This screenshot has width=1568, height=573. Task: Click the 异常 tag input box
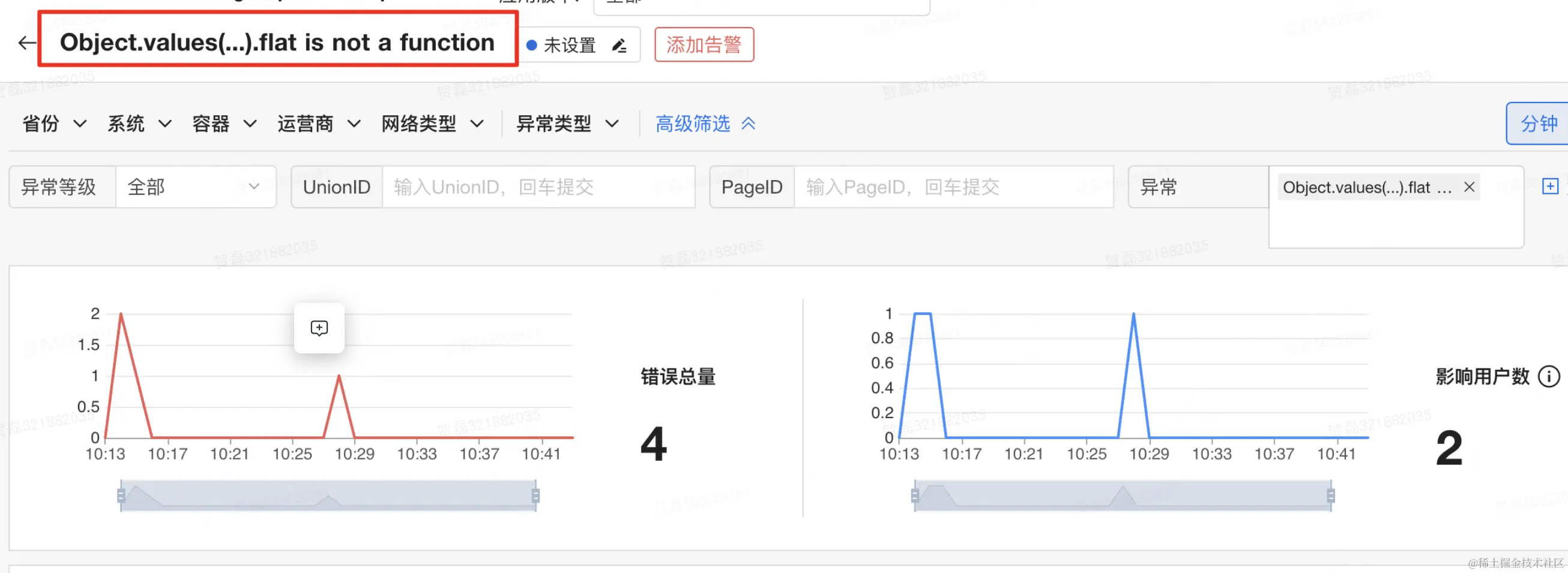coord(1396,207)
